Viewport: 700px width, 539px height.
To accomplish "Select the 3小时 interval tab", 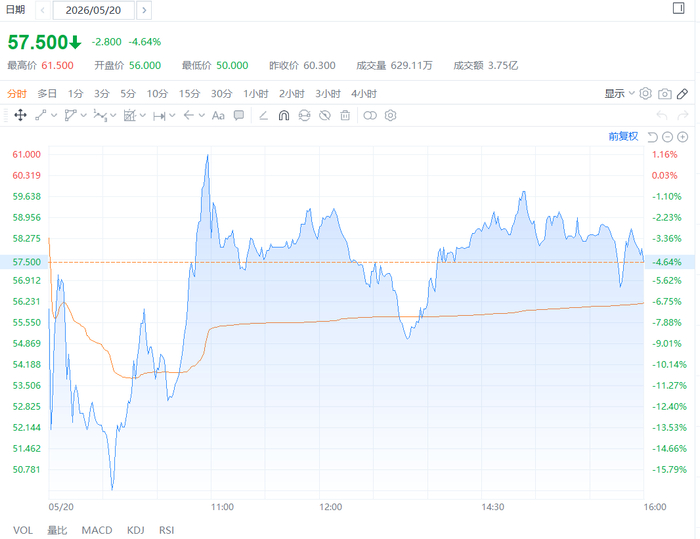I will pos(328,94).
